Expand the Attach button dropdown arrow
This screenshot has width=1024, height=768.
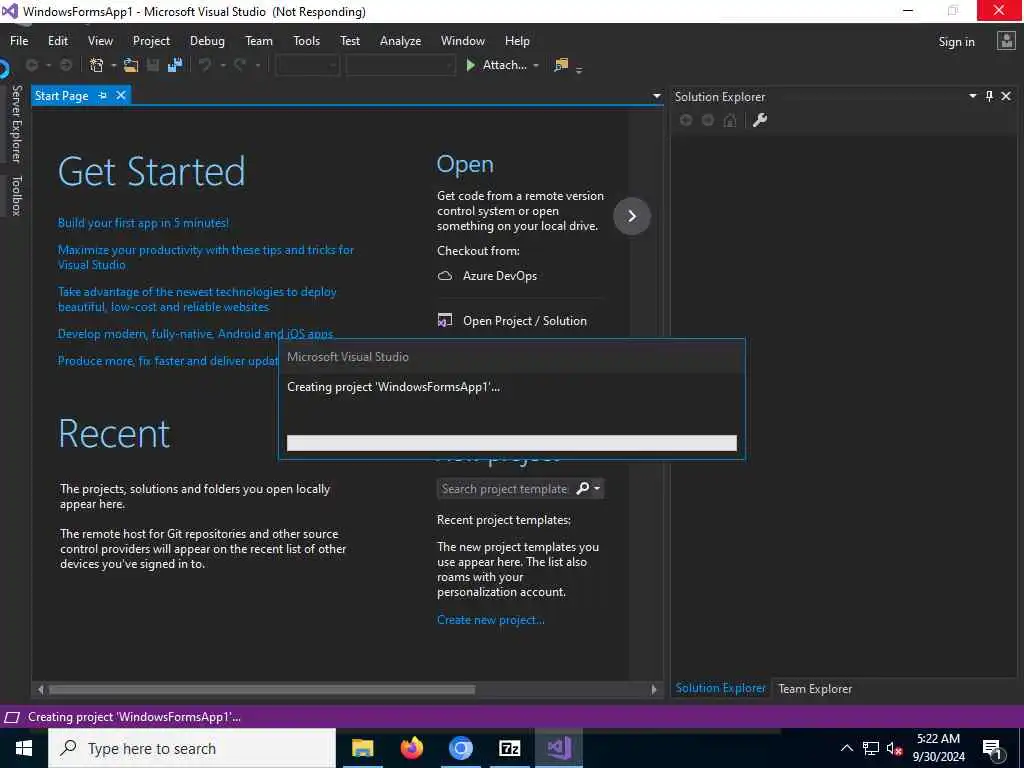point(536,65)
